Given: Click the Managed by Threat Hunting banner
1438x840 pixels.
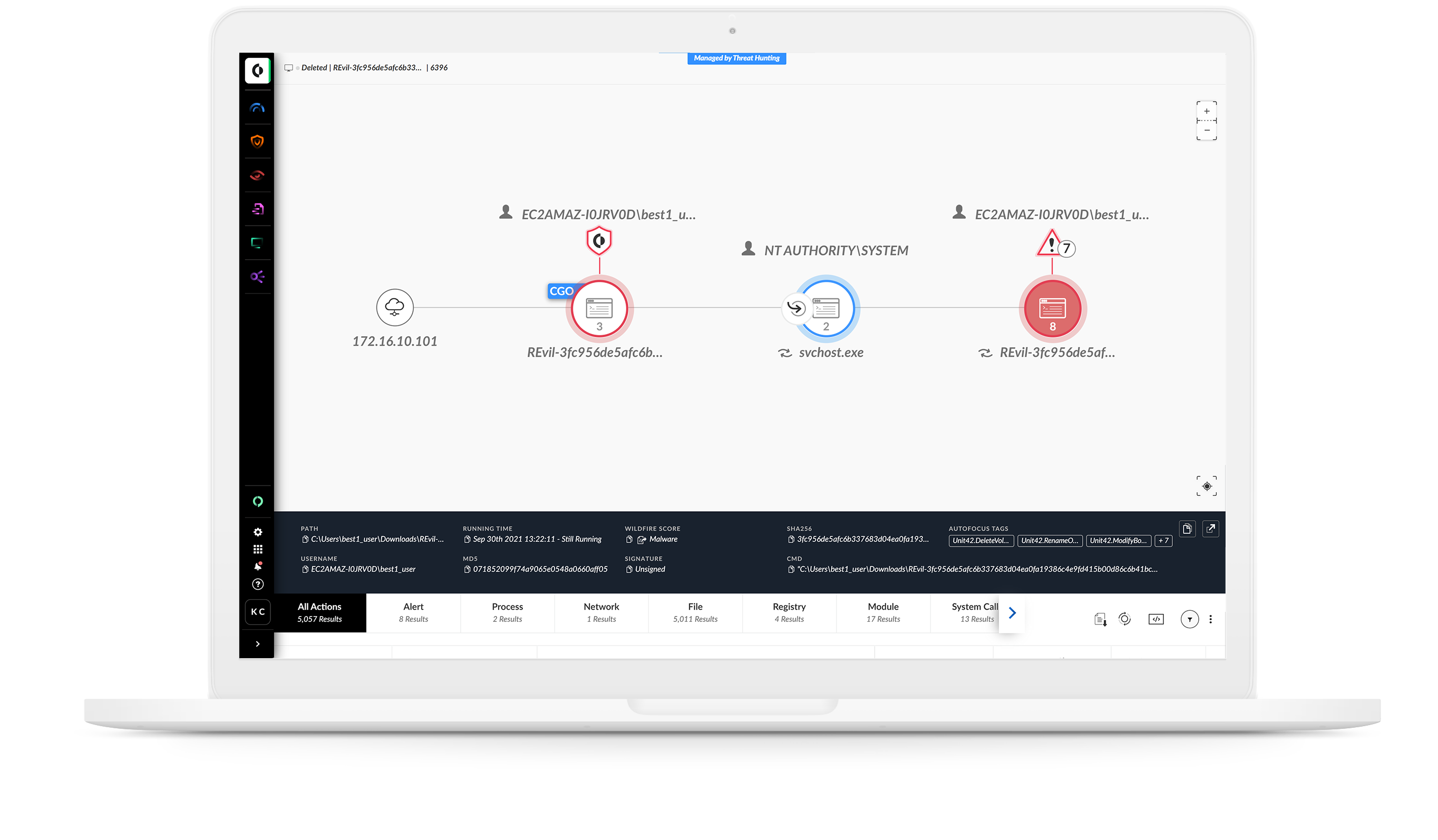Looking at the screenshot, I should 737,57.
